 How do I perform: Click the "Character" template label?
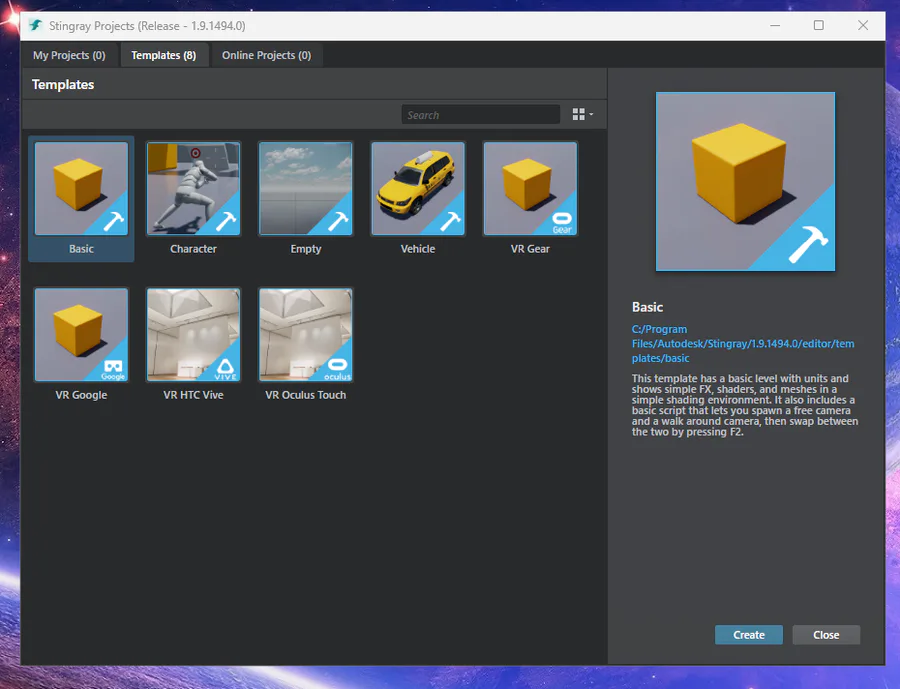click(x=193, y=249)
